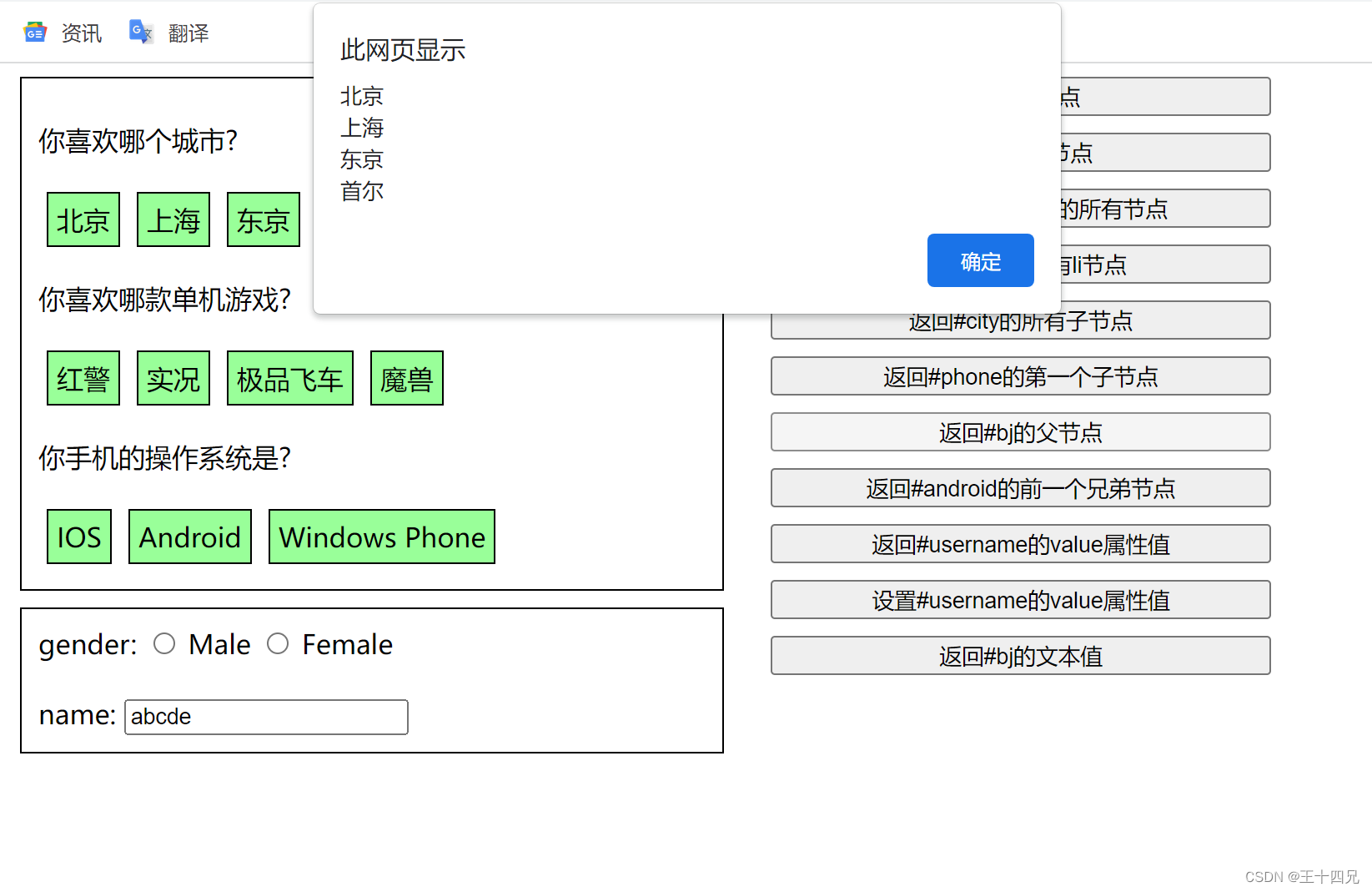Select the Female radio button

(x=278, y=643)
